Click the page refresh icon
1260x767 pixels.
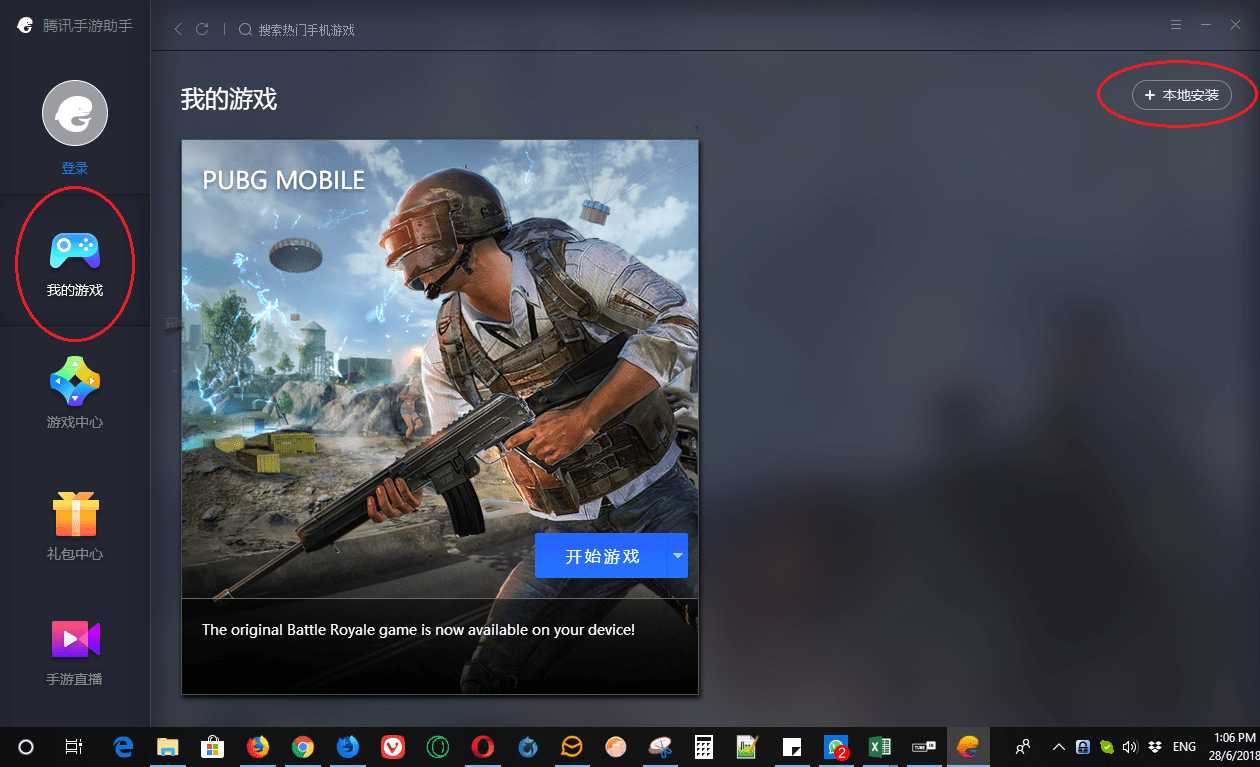pos(203,29)
